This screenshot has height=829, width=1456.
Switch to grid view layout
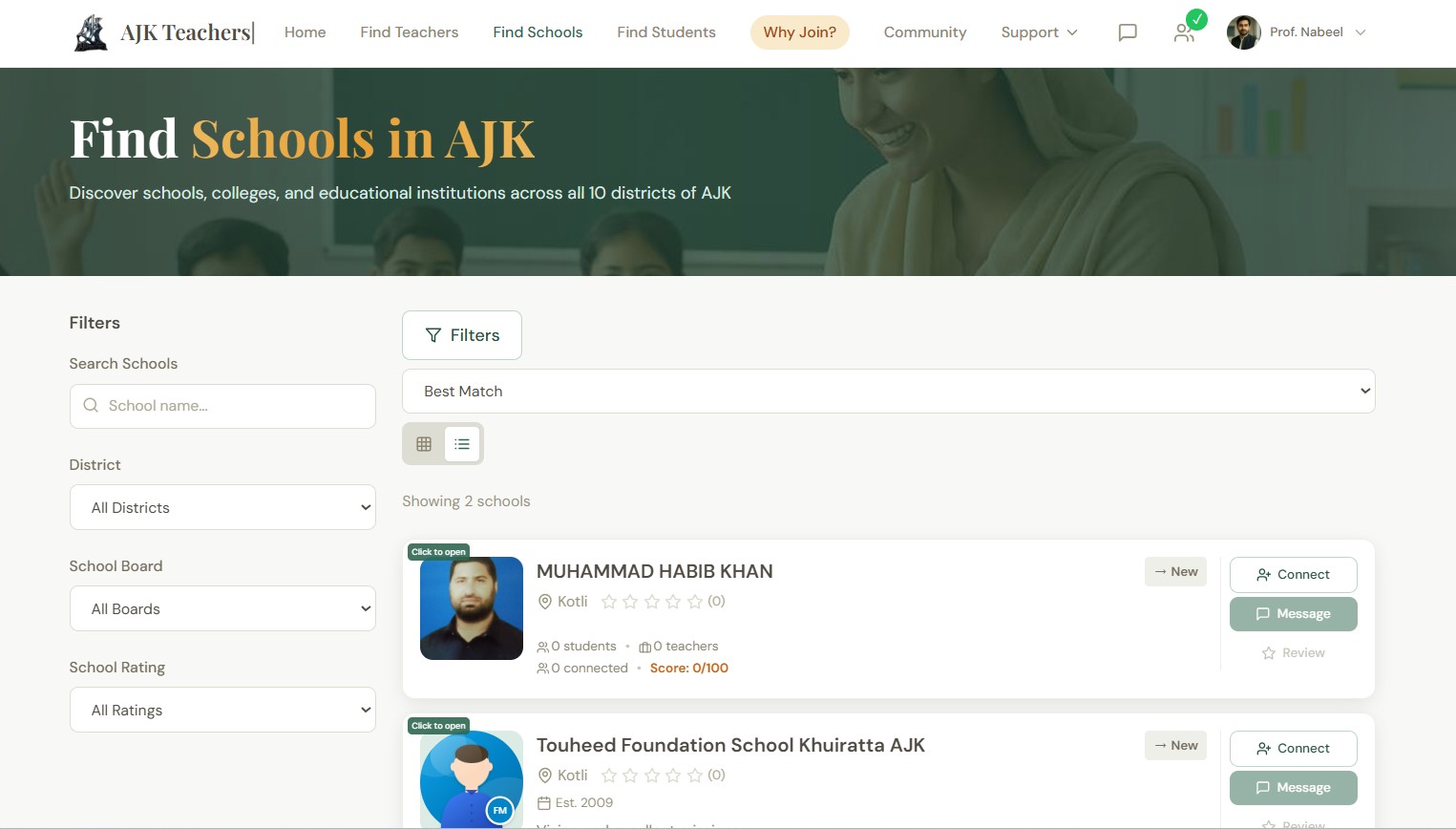coord(424,444)
